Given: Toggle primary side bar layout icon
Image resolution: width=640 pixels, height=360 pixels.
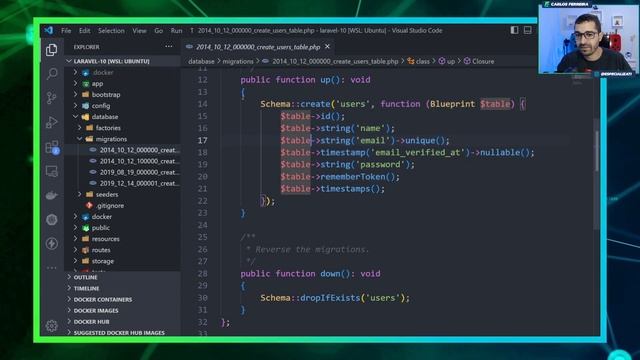Looking at the screenshot, I should [514, 30].
